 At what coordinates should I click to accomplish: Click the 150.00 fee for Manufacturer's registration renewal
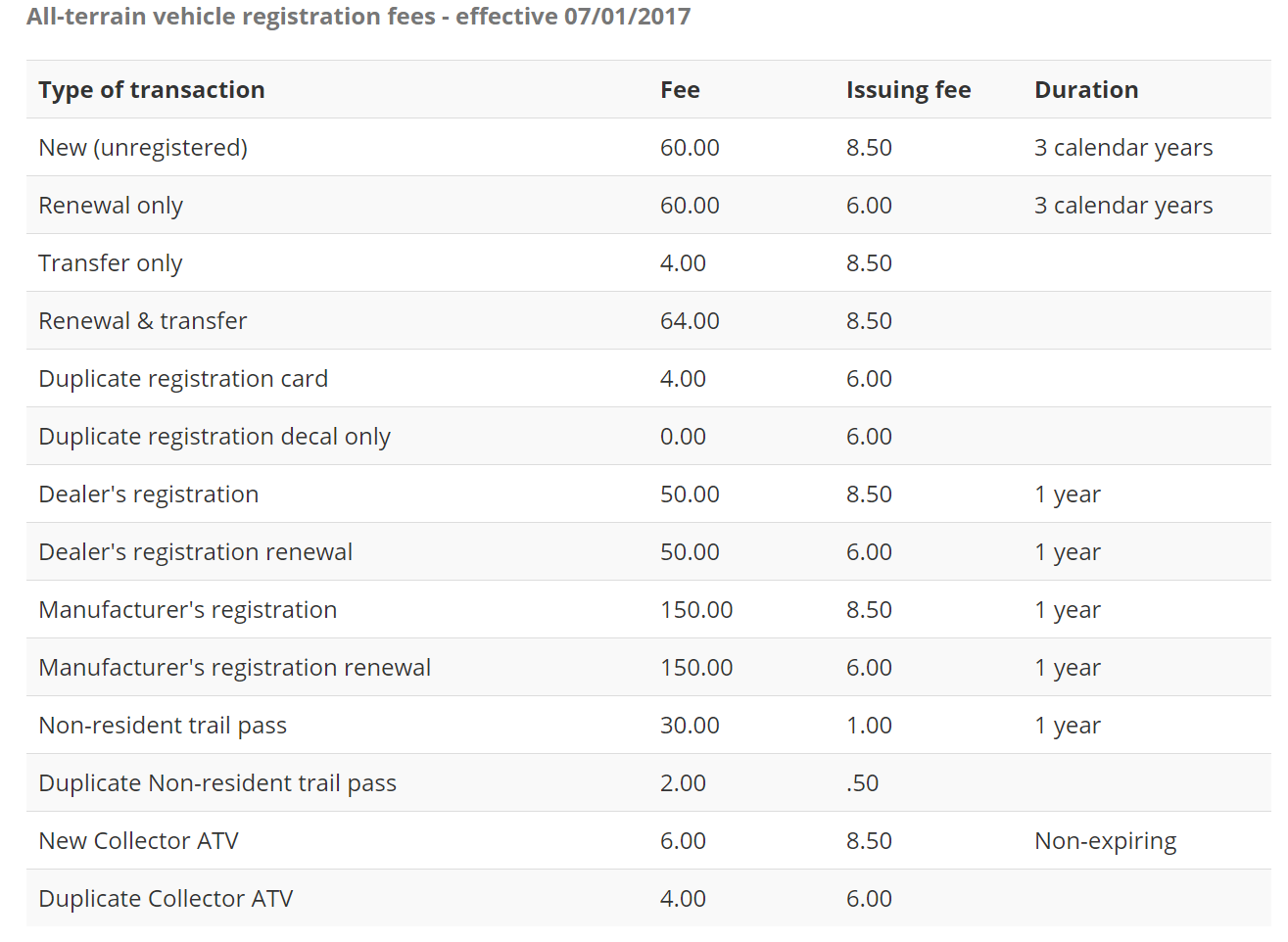pos(696,668)
